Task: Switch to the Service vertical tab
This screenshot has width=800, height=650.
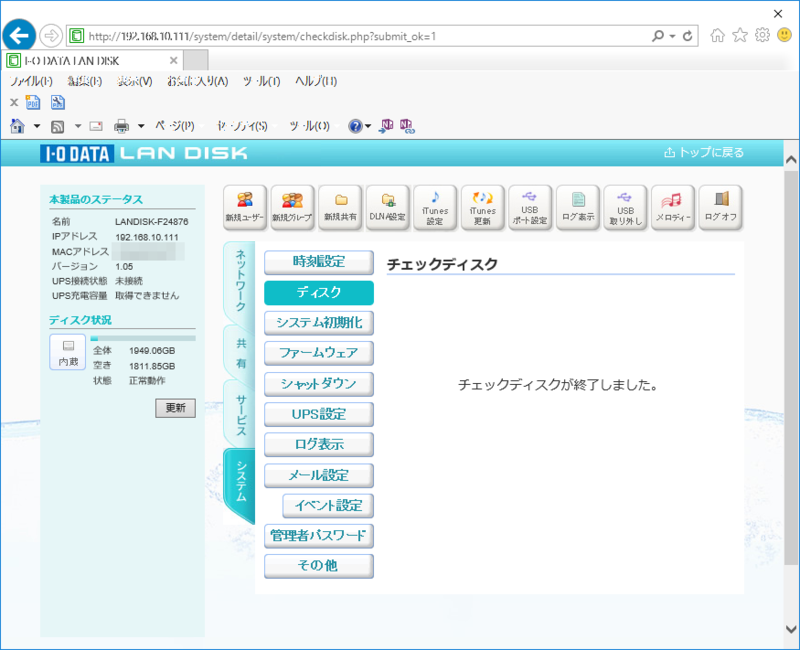Action: coord(241,415)
